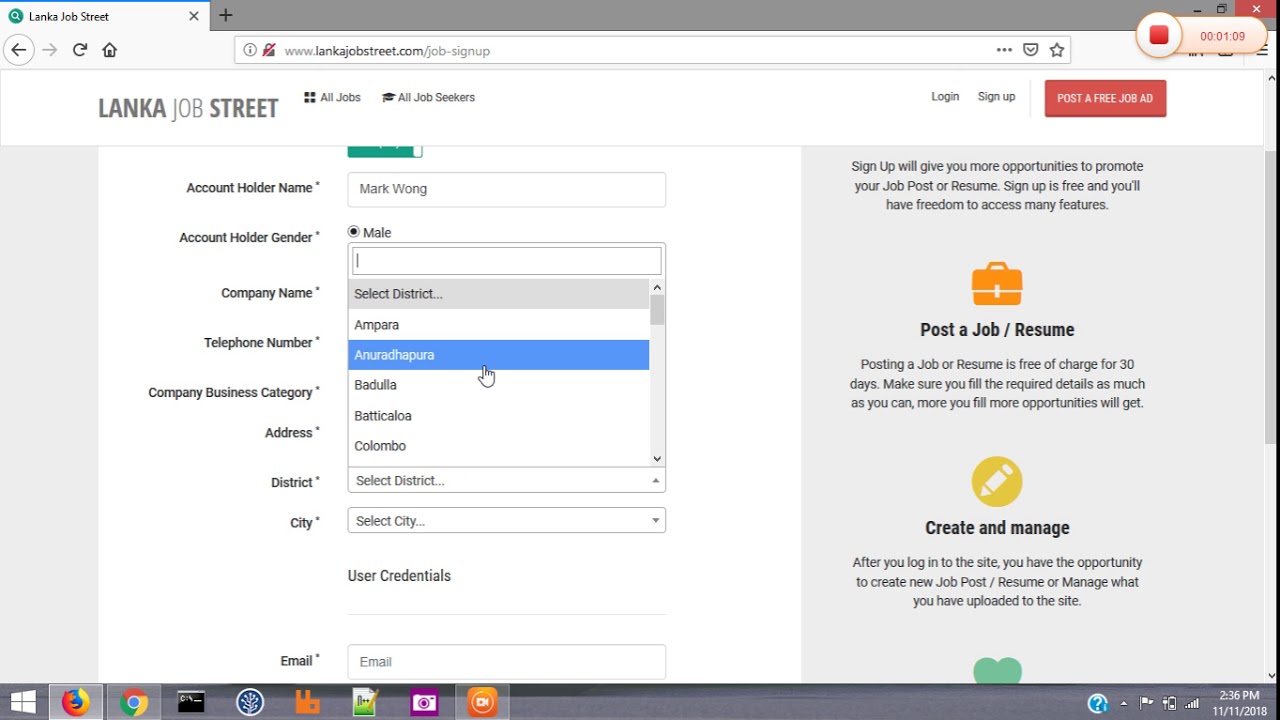Open Action Center flag icon
Screen dimensions: 1280x720
pyautogui.click(x=1147, y=703)
